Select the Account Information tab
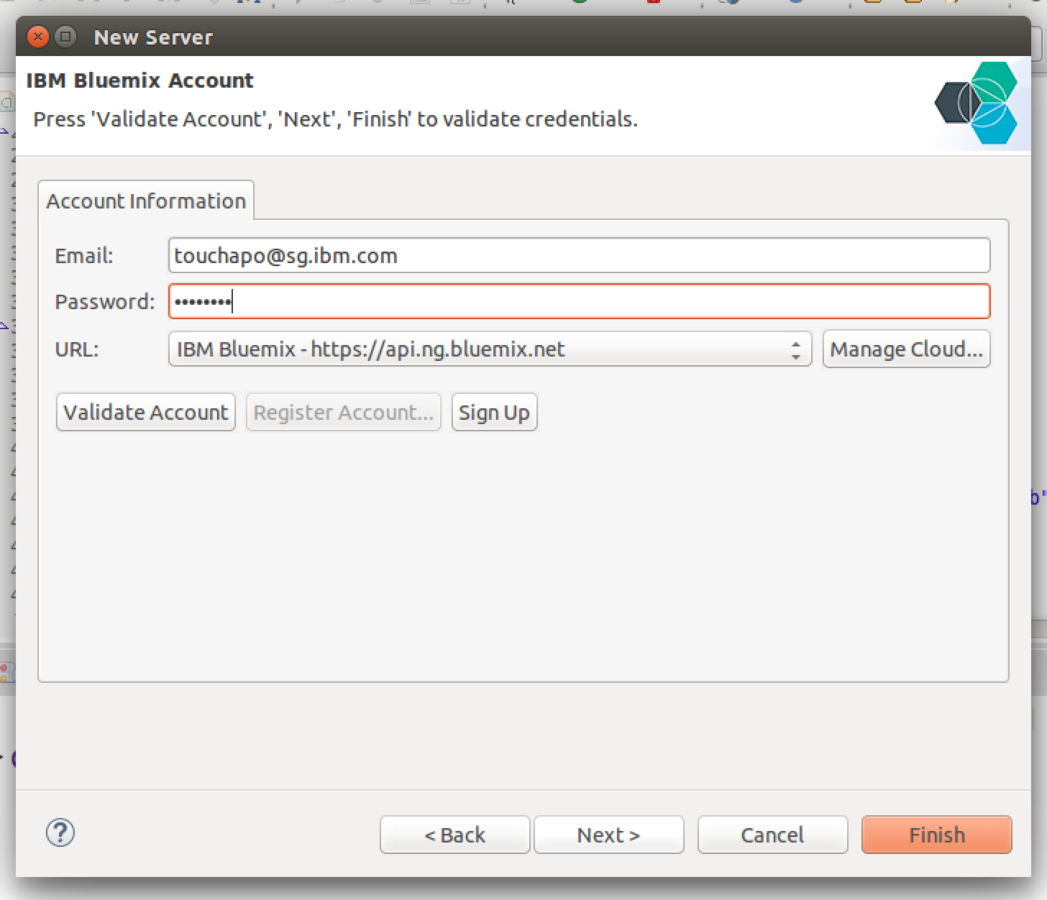Viewport: 1047px width, 900px height. [146, 200]
